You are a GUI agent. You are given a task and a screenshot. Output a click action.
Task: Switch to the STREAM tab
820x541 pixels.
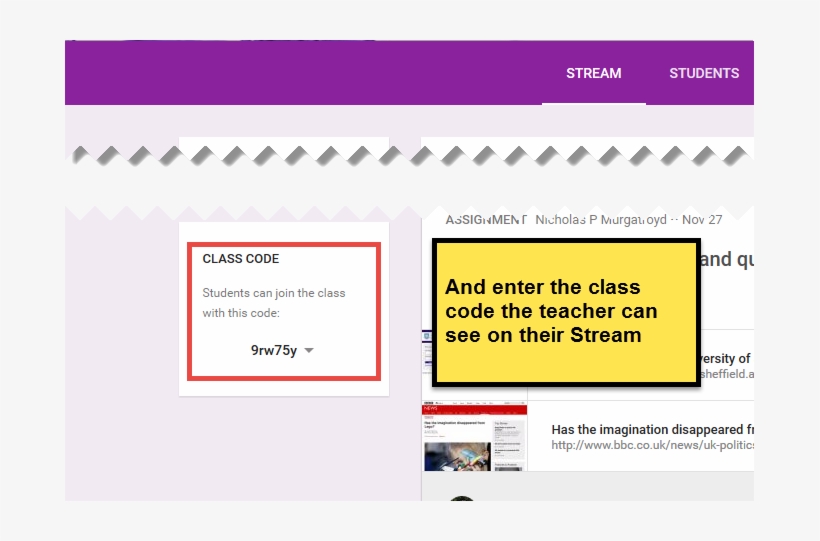coord(593,73)
